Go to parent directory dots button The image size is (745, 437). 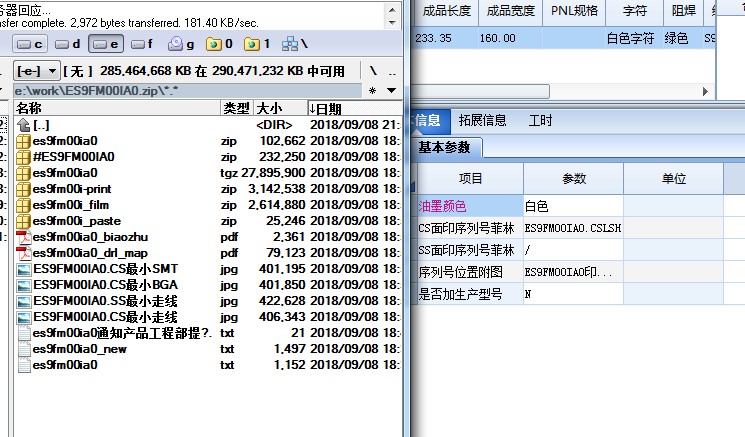[x=392, y=72]
